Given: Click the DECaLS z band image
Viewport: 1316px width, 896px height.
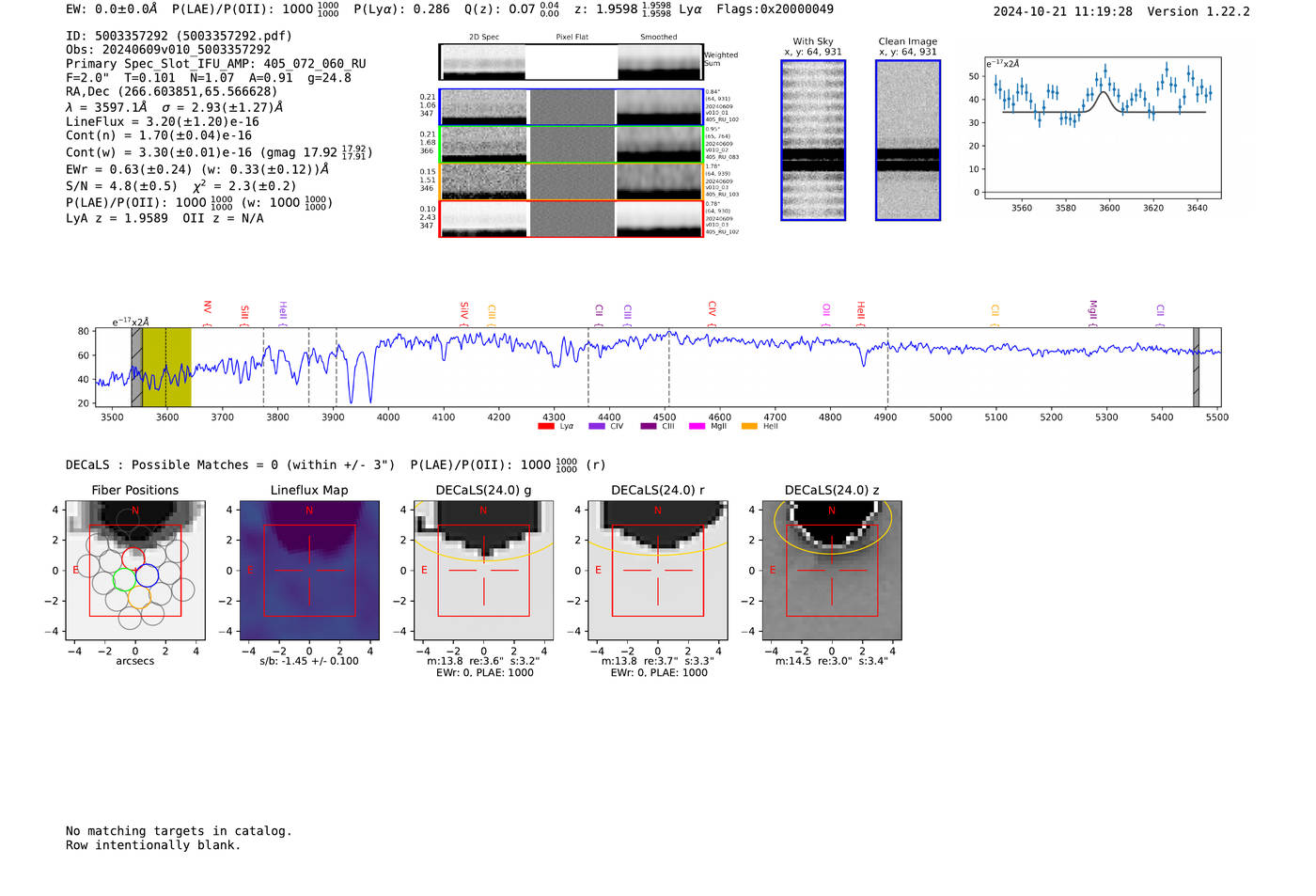Looking at the screenshot, I should 831,570.
